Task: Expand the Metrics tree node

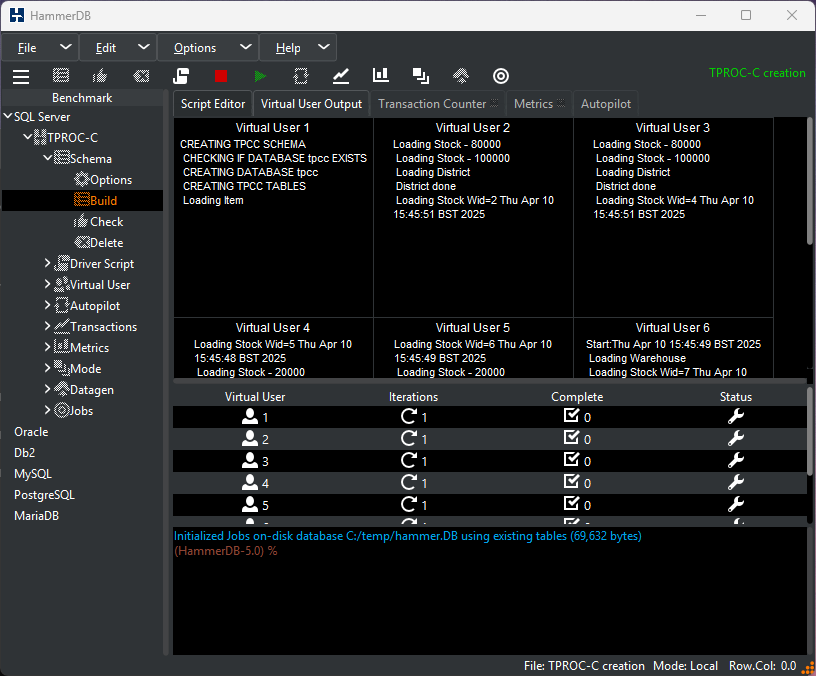Action: 47,347
